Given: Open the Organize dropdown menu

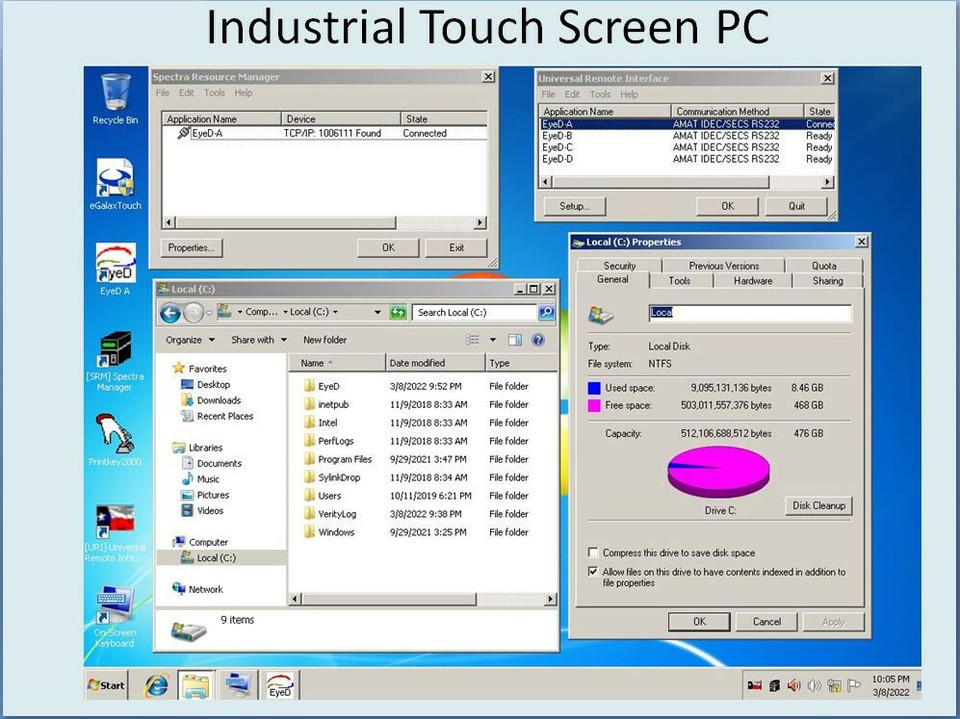Looking at the screenshot, I should tap(188, 340).
